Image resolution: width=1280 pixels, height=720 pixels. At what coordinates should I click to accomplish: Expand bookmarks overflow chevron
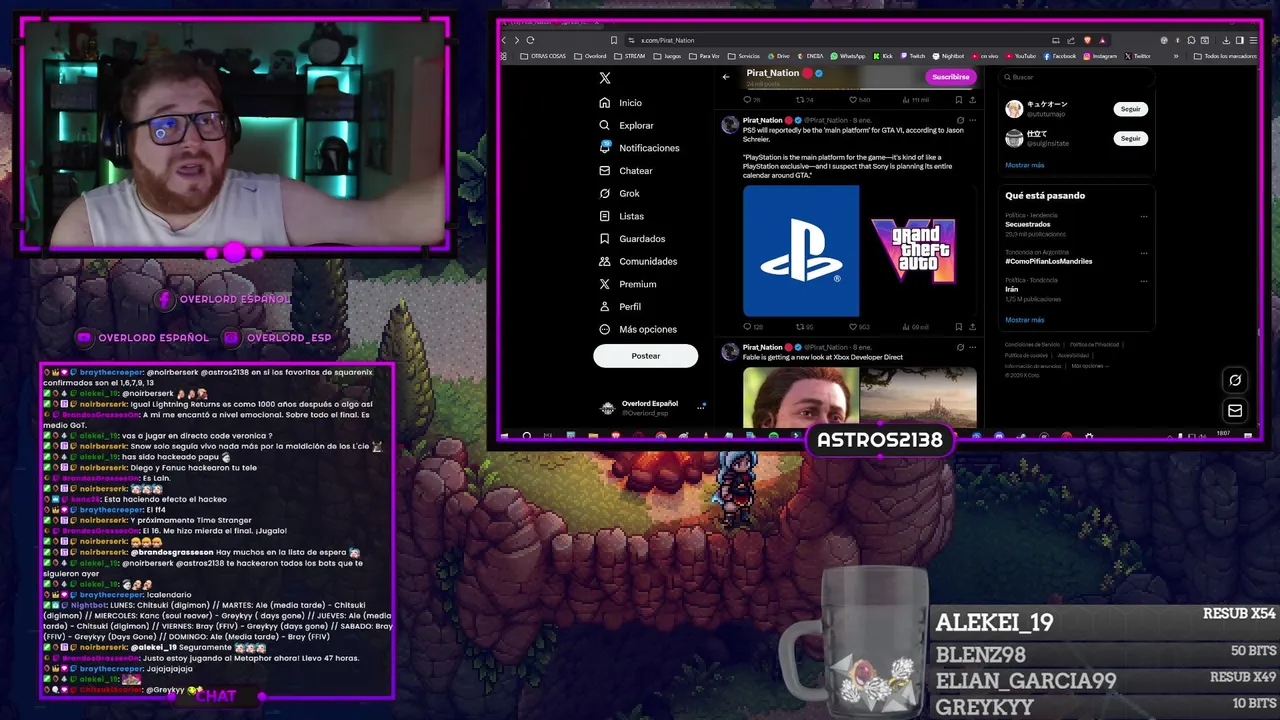(x=1174, y=56)
